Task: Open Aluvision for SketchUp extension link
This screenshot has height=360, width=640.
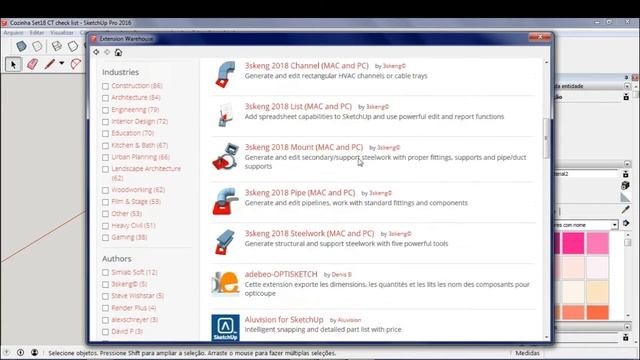Action: [284, 319]
